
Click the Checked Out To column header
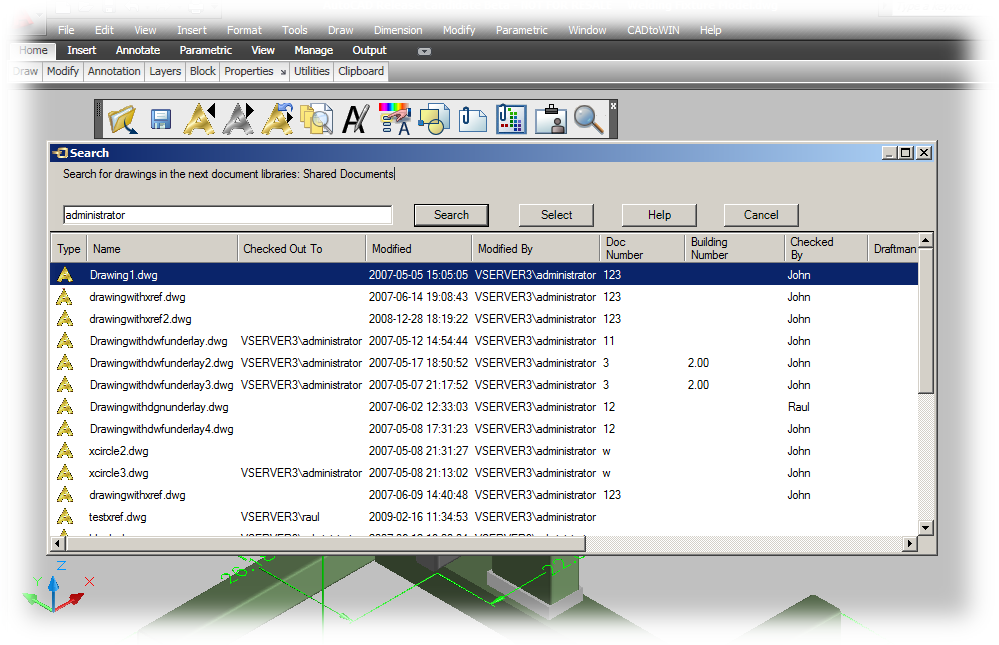301,249
